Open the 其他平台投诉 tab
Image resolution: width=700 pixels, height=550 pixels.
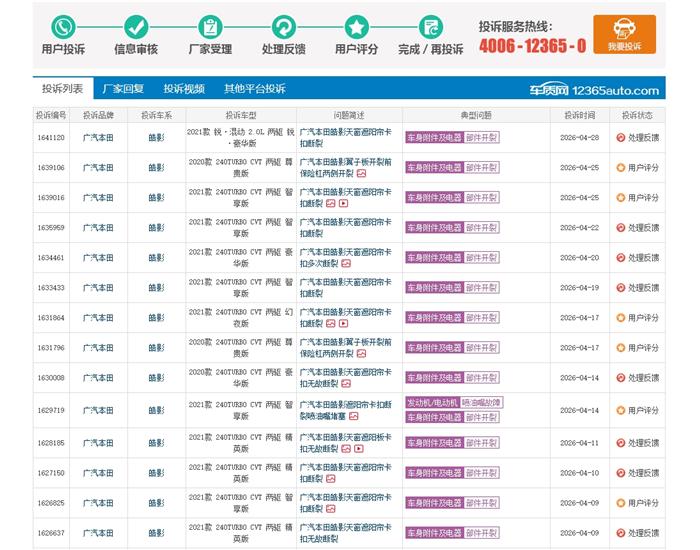pos(254,88)
